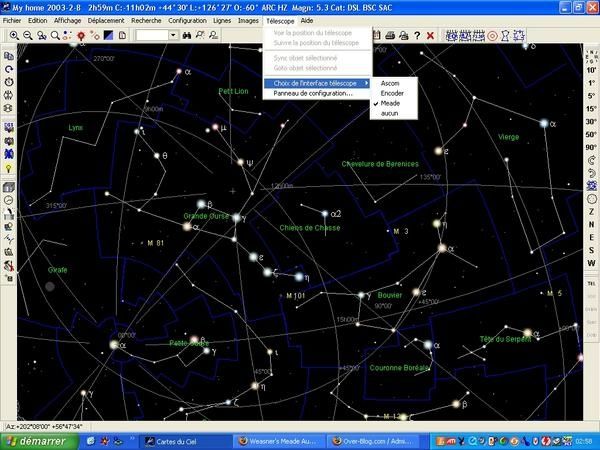Open the Configuration menu
The image size is (600, 450).
click(187, 21)
